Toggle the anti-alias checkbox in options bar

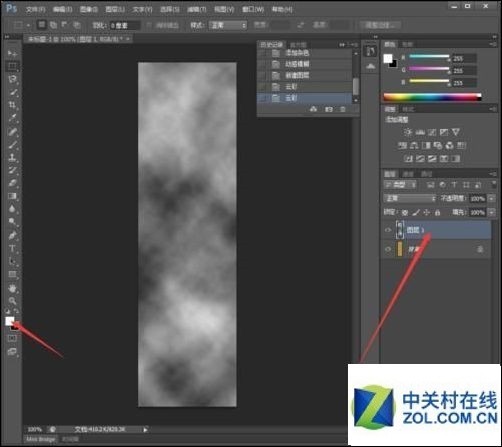[149, 25]
